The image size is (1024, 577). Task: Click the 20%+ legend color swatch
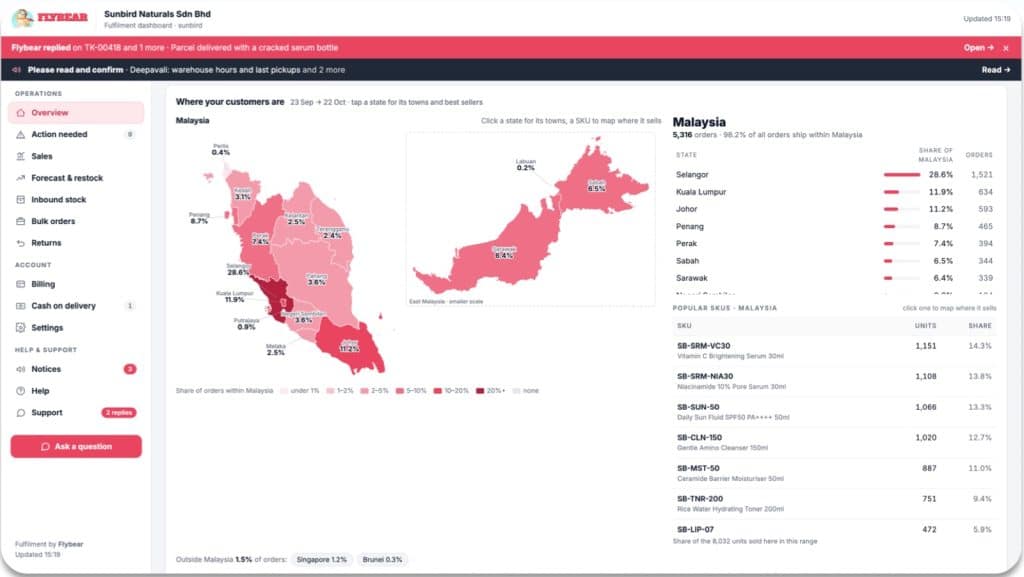point(480,391)
